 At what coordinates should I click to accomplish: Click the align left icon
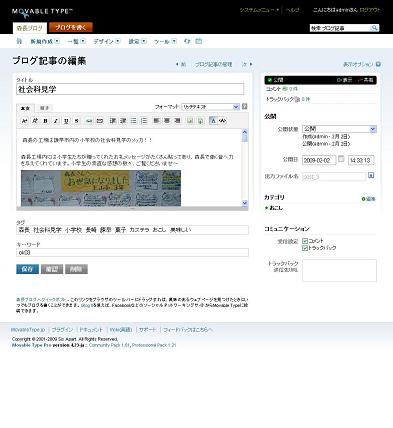point(156,121)
